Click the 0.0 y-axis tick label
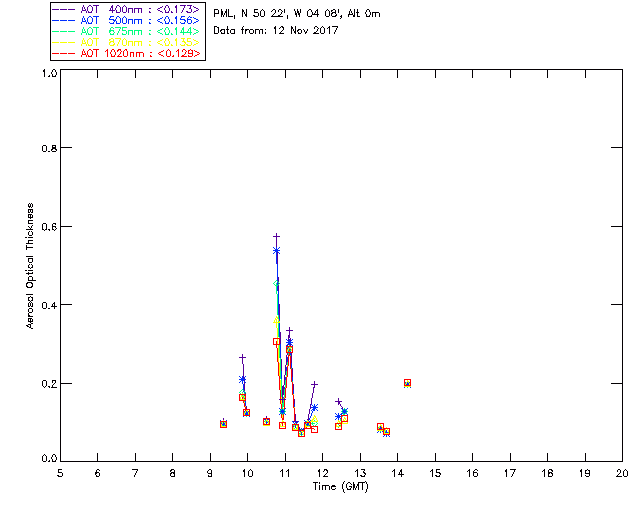 49,459
